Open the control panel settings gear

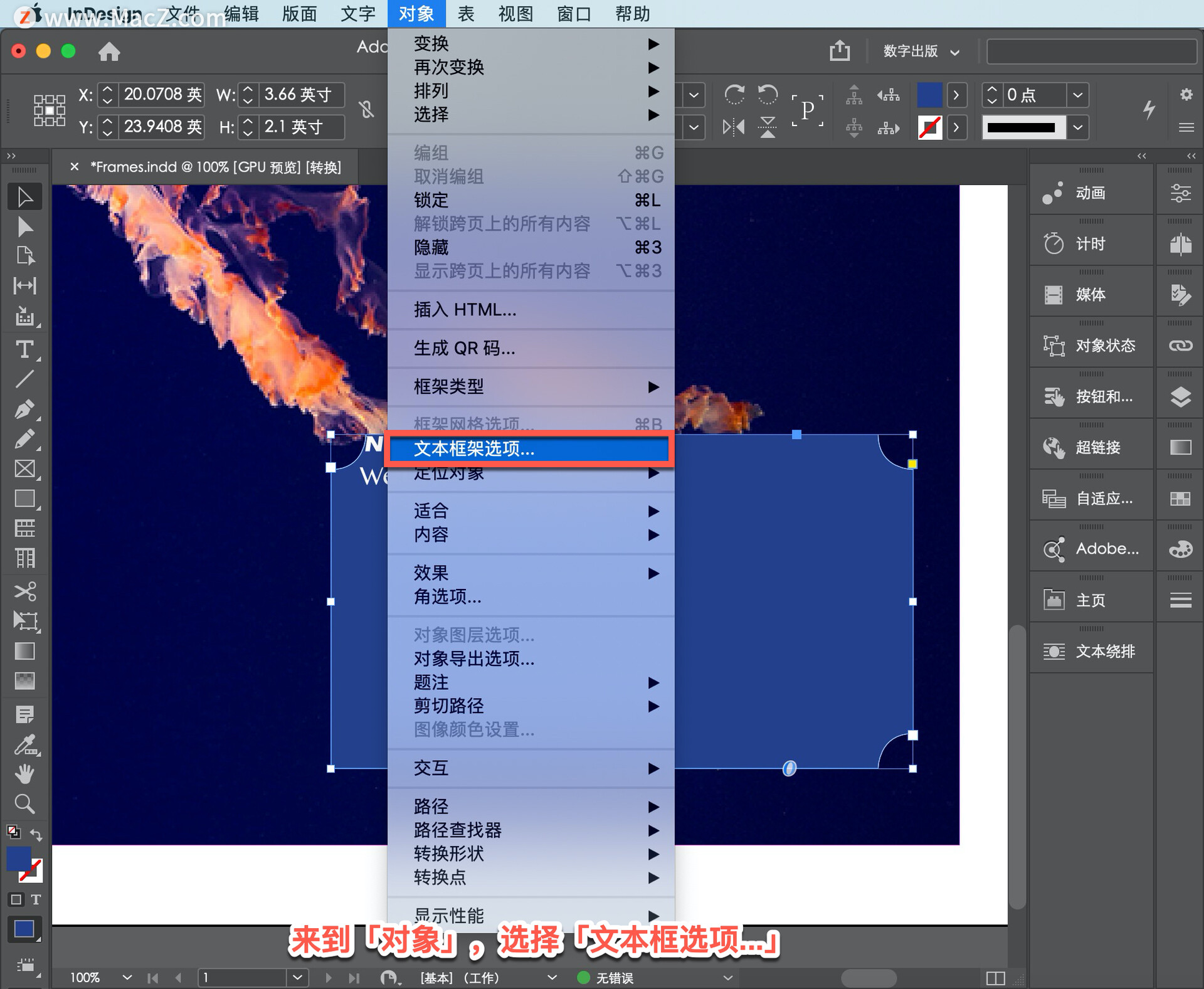coord(1186,95)
